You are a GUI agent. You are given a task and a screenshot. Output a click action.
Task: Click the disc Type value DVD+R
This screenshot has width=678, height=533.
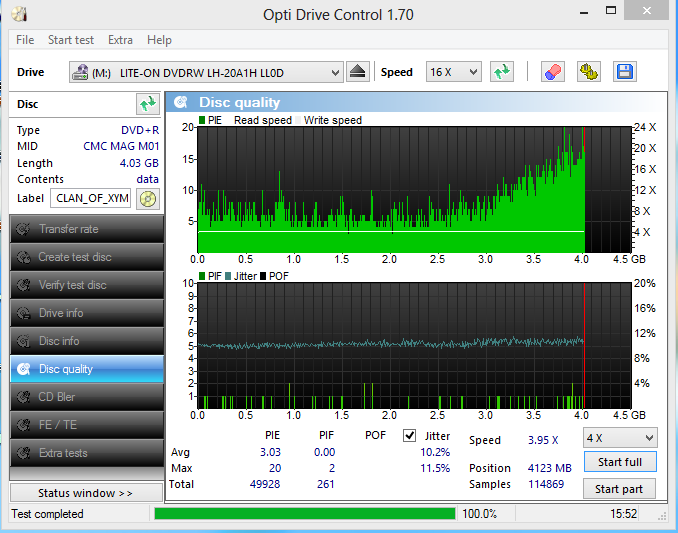tap(140, 130)
